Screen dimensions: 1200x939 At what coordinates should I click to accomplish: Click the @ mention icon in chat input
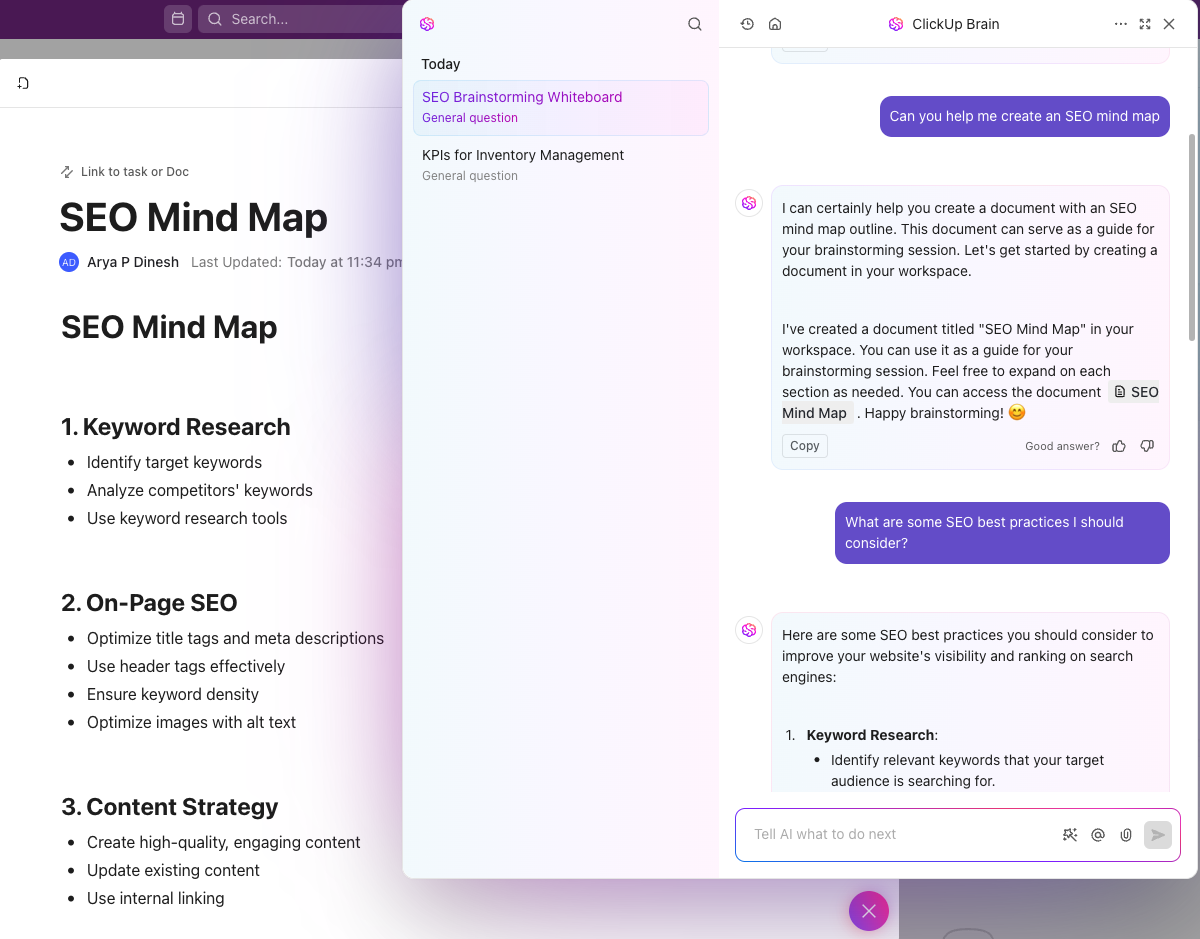pos(1097,834)
